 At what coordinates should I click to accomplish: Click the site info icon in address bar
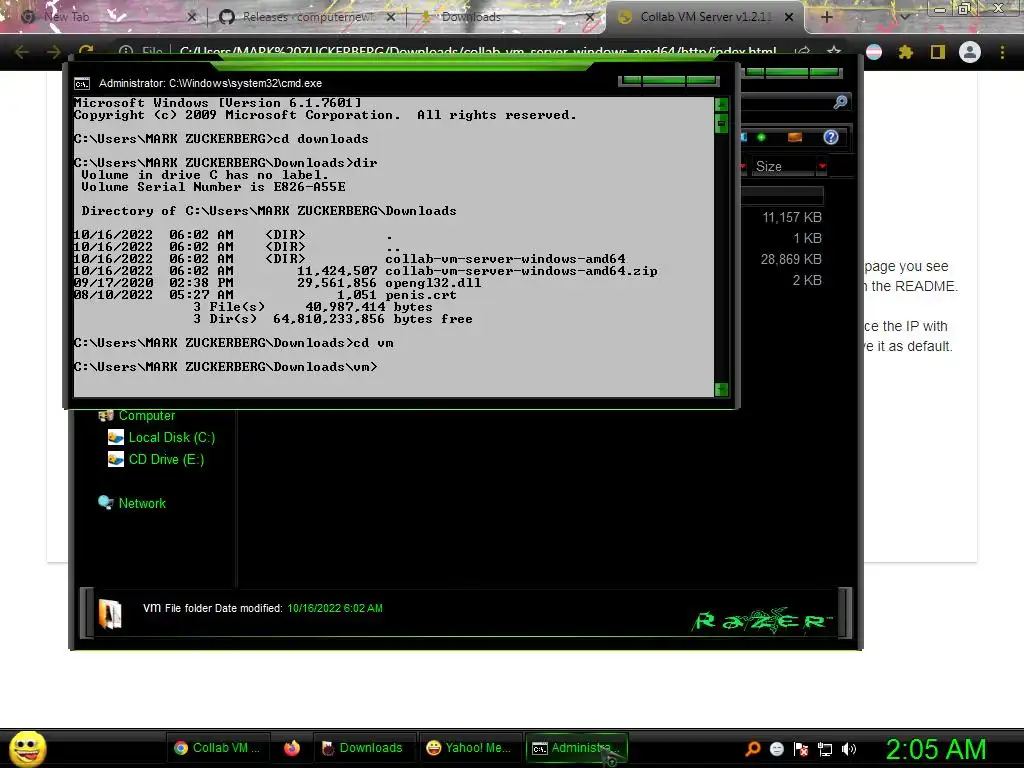click(x=126, y=52)
